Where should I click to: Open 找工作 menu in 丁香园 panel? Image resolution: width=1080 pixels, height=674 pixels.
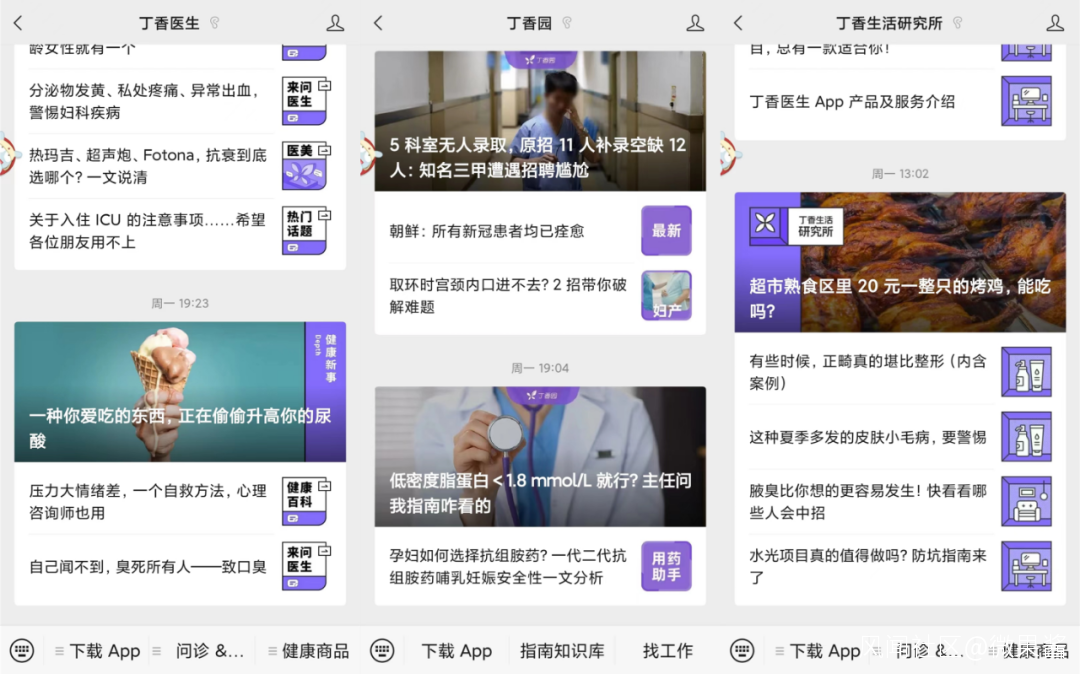667,651
